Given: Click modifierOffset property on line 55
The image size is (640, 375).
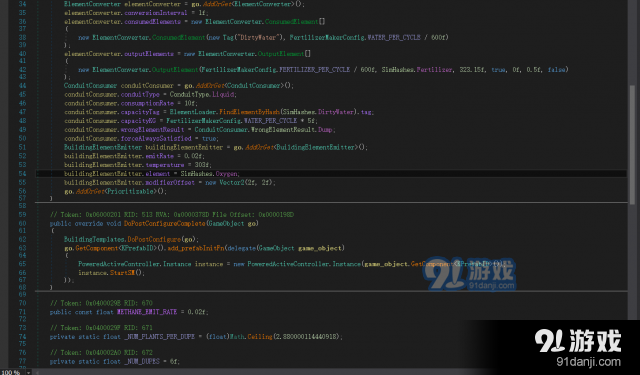Looking at the screenshot, I should point(170,183).
